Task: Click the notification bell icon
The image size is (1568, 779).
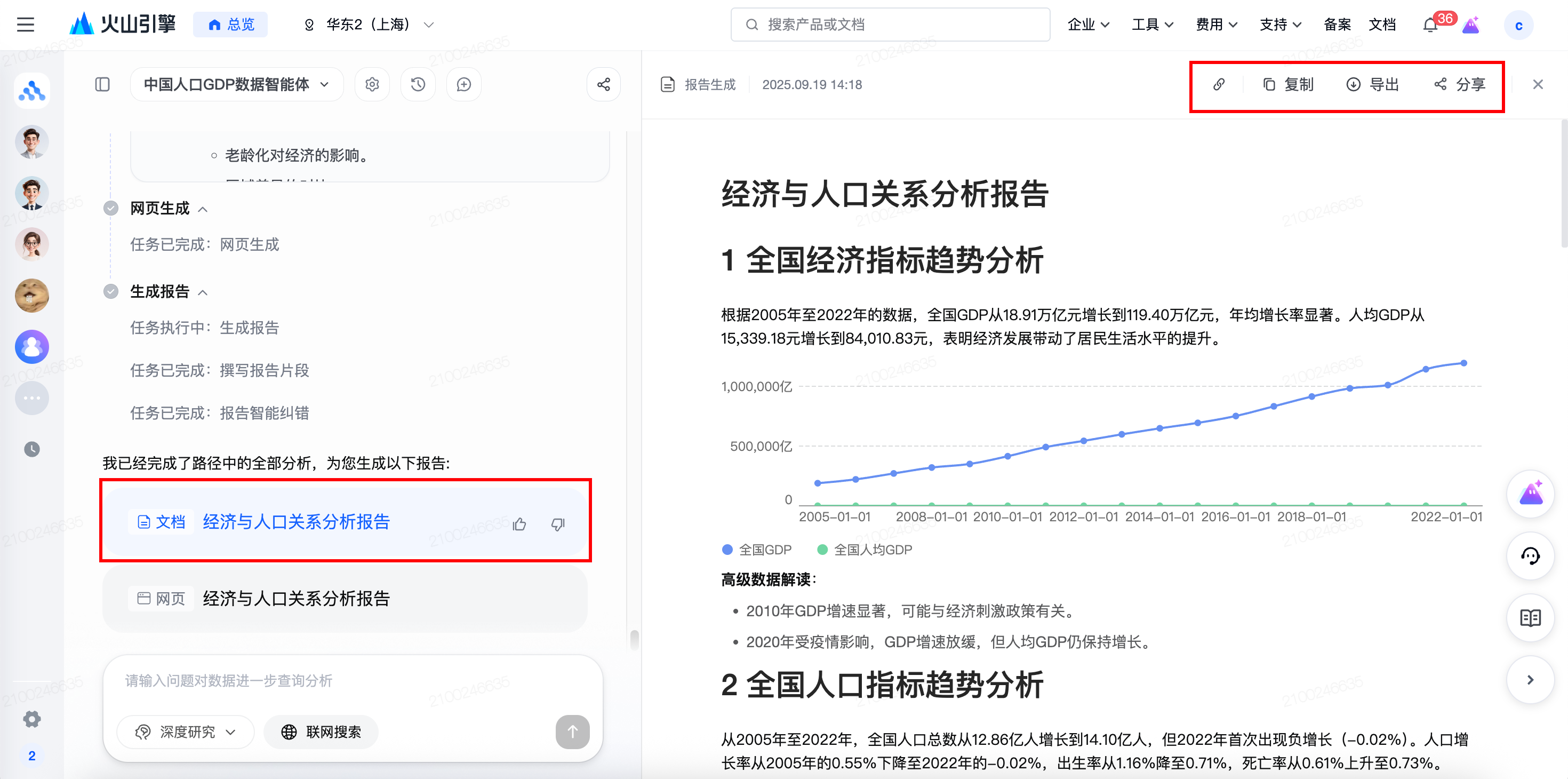Action: tap(1430, 25)
